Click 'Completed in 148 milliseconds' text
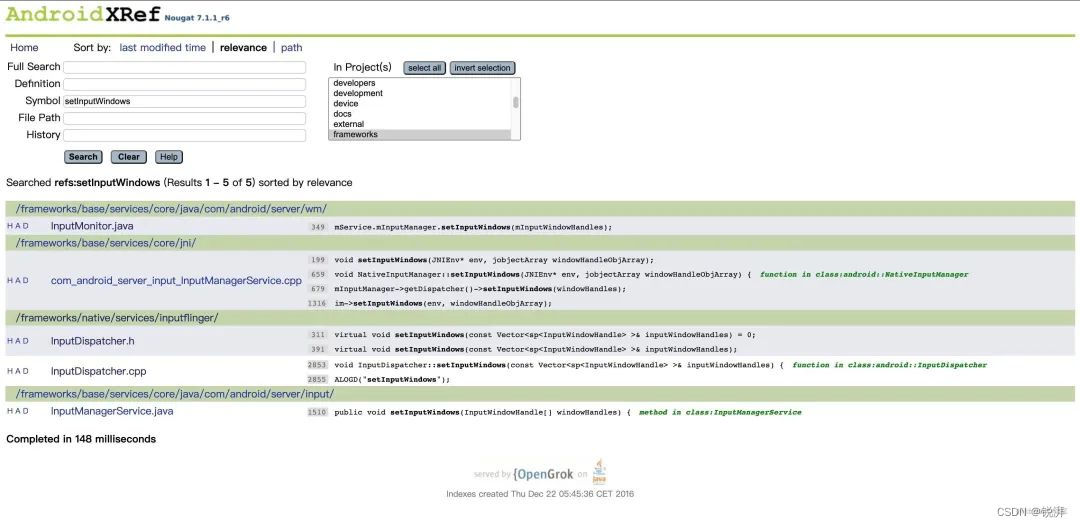This screenshot has height=527, width=1080. 81,439
